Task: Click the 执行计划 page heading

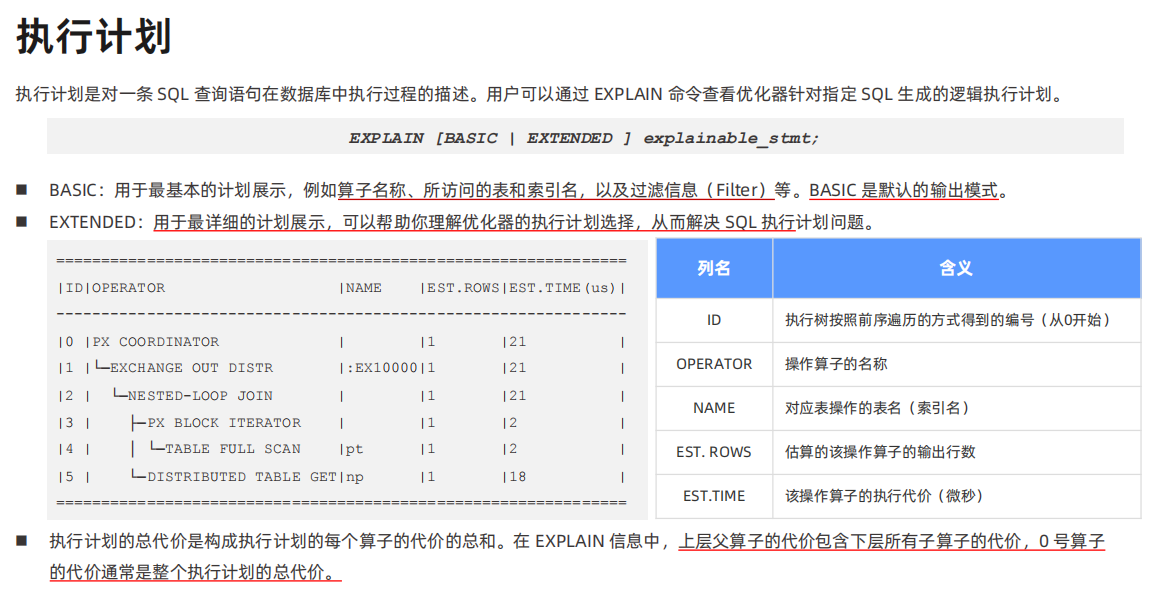Action: point(94,37)
